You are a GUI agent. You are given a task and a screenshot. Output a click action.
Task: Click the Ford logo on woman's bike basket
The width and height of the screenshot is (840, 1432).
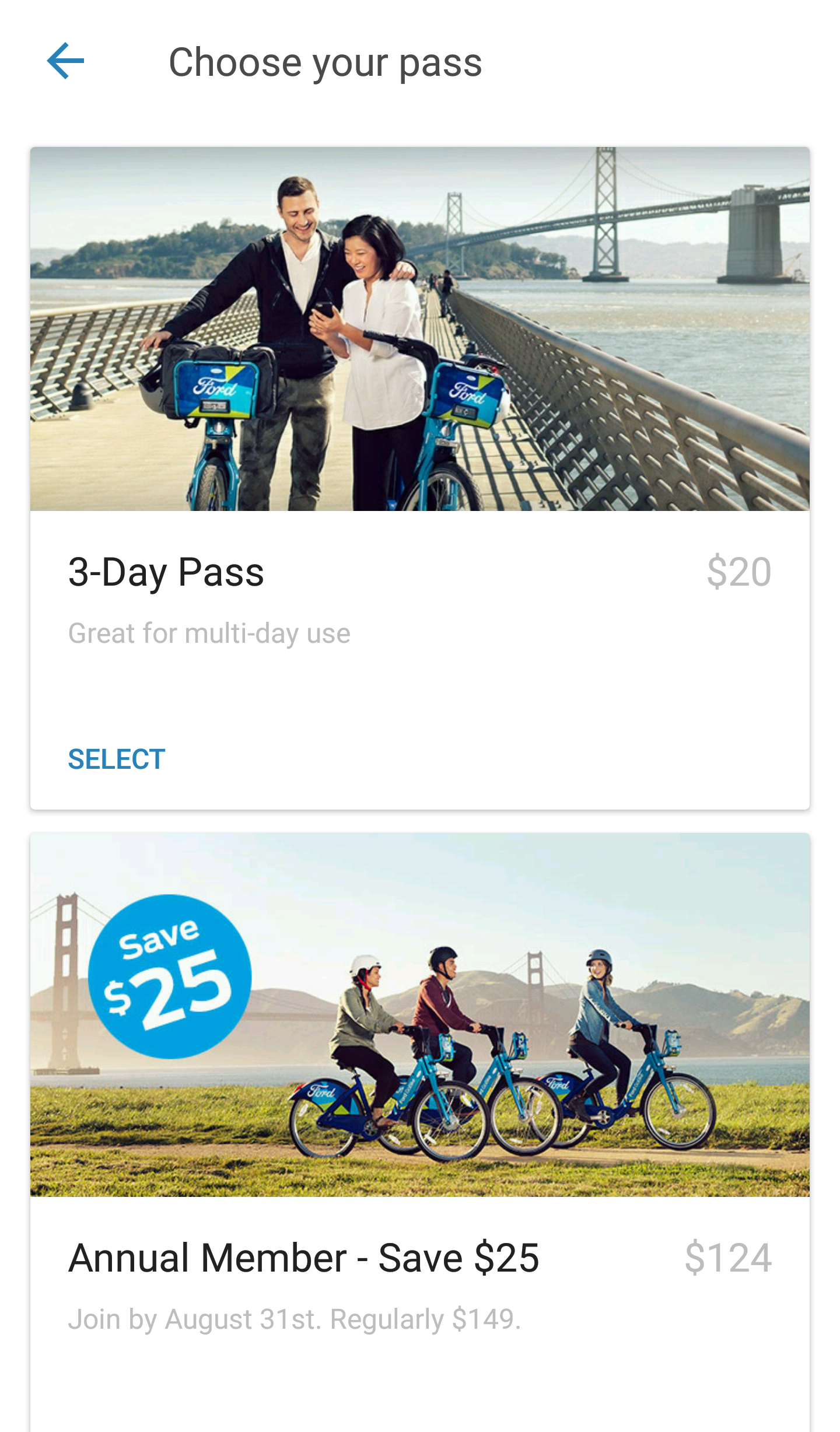(467, 393)
